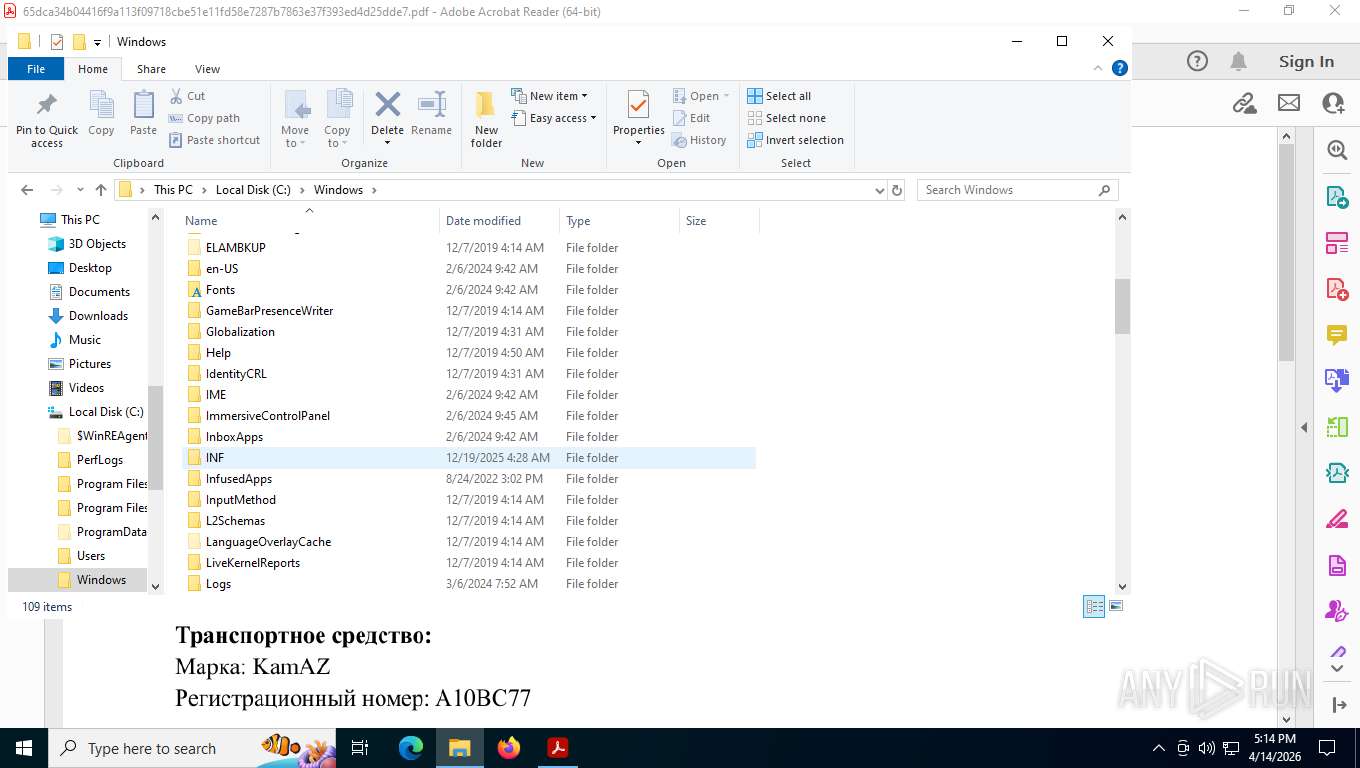Select PerfLogs folder in tree
Image resolution: width=1360 pixels, height=768 pixels.
(100, 460)
